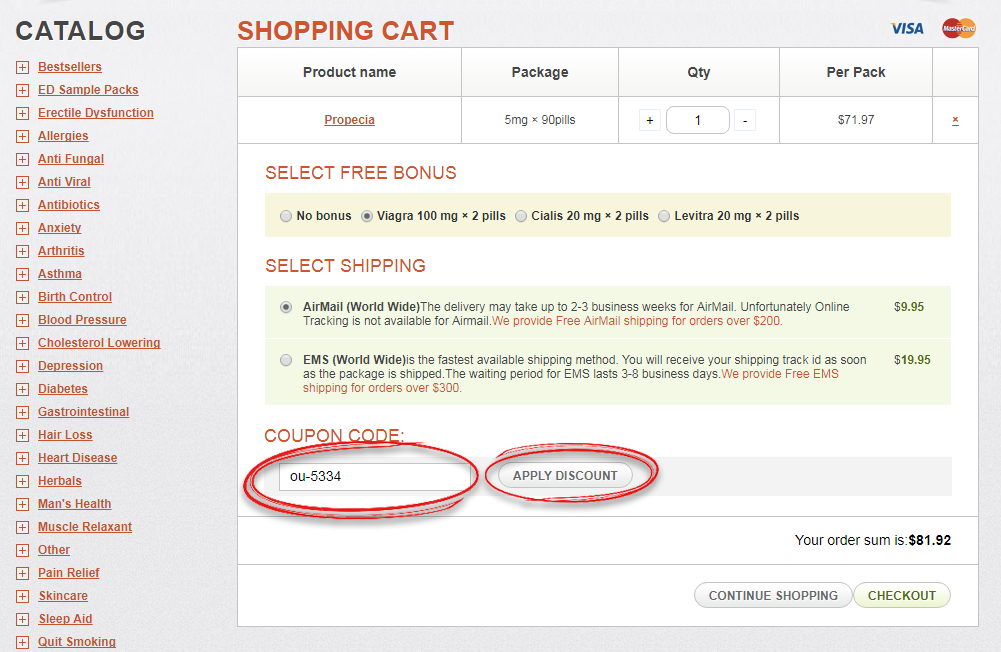1001x652 pixels.
Task: Open the Blood Pressure catalog category
Action: pos(82,320)
